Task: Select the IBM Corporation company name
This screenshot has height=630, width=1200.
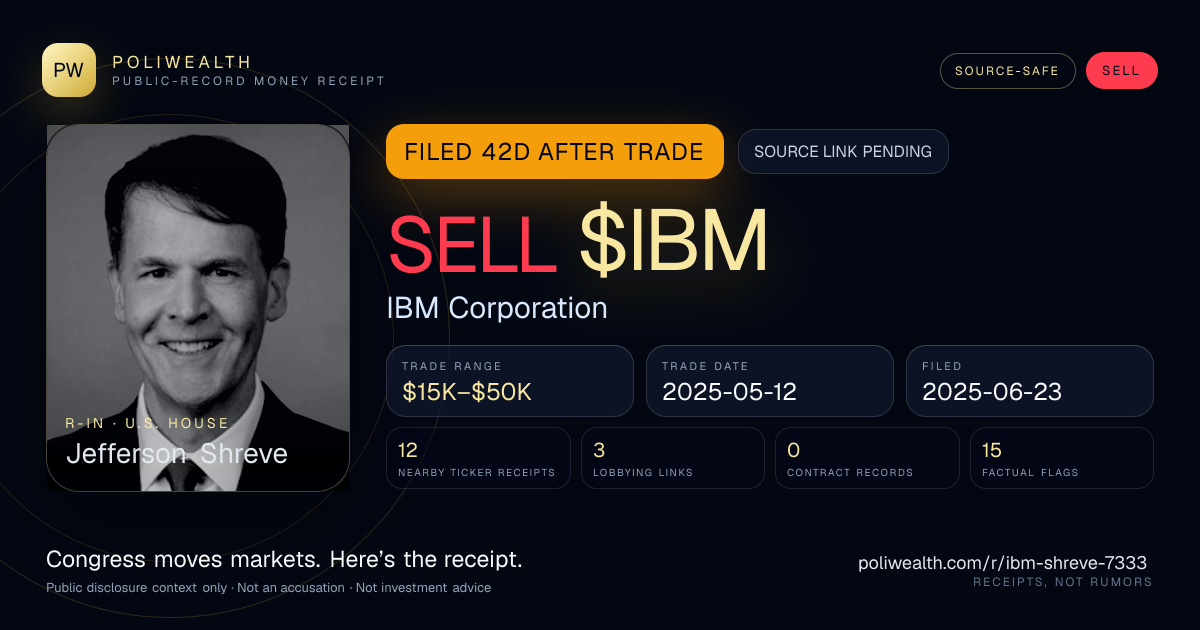Action: point(497,308)
